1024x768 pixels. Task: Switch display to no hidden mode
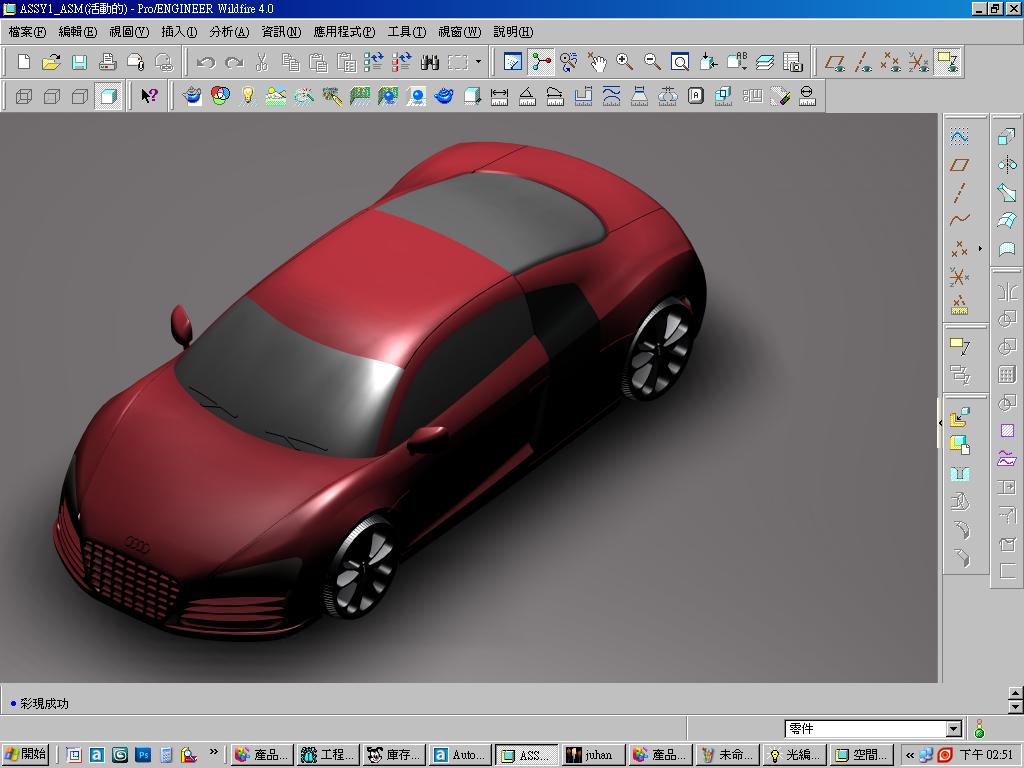[x=80, y=96]
